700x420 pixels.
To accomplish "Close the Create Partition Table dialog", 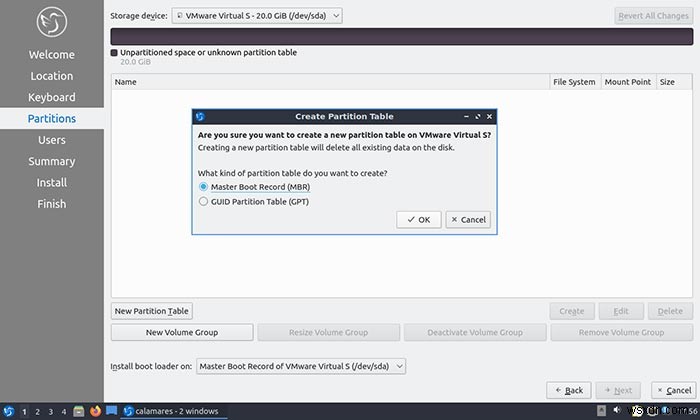I will click(x=489, y=116).
